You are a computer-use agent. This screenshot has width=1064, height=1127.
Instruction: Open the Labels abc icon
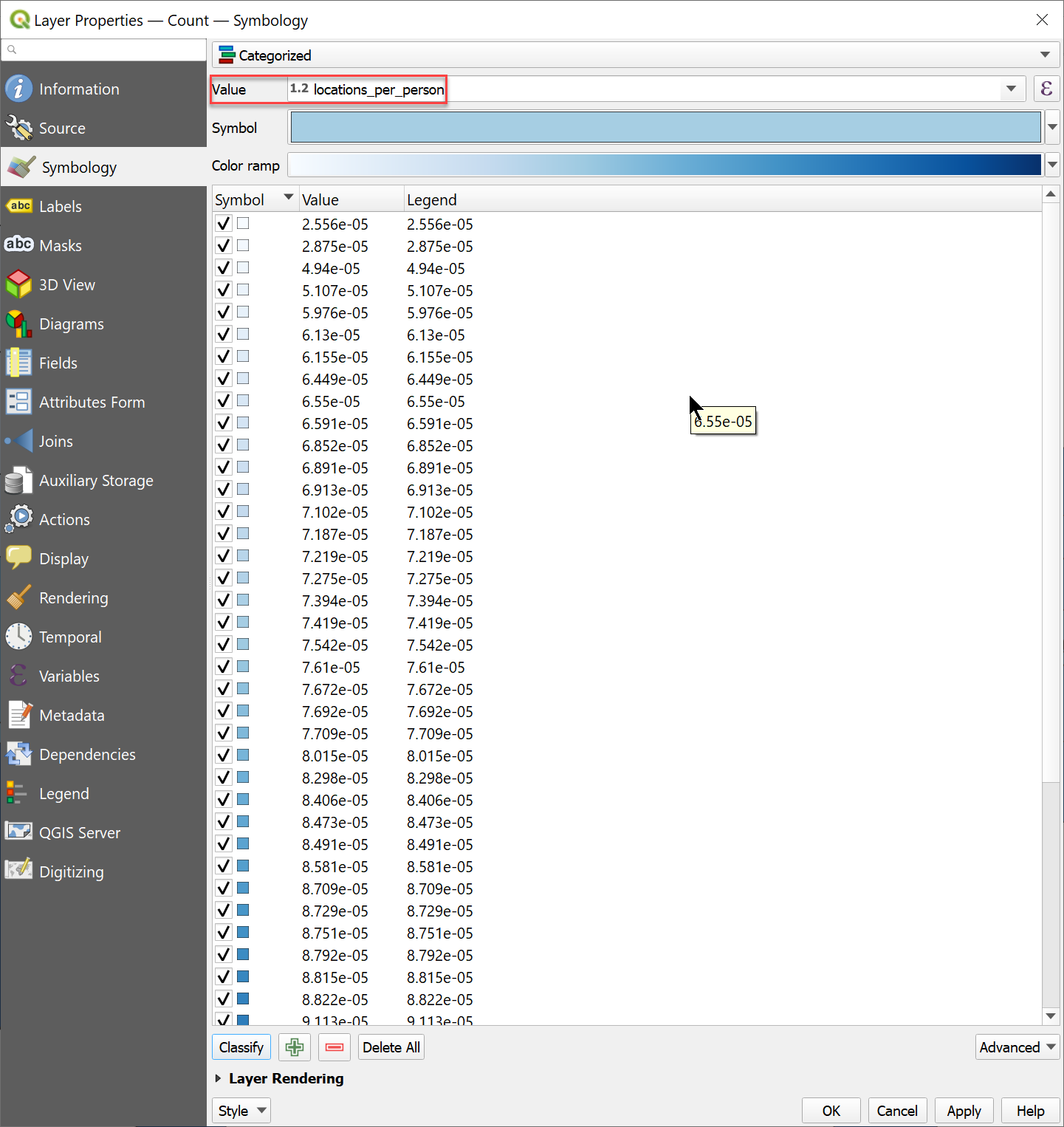tap(19, 206)
